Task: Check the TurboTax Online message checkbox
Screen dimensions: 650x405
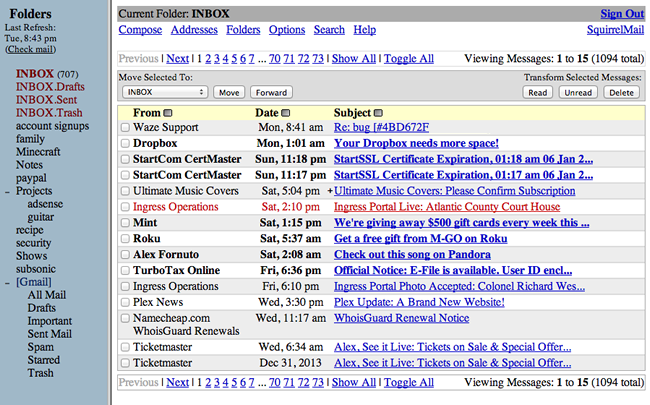Action: point(125,270)
